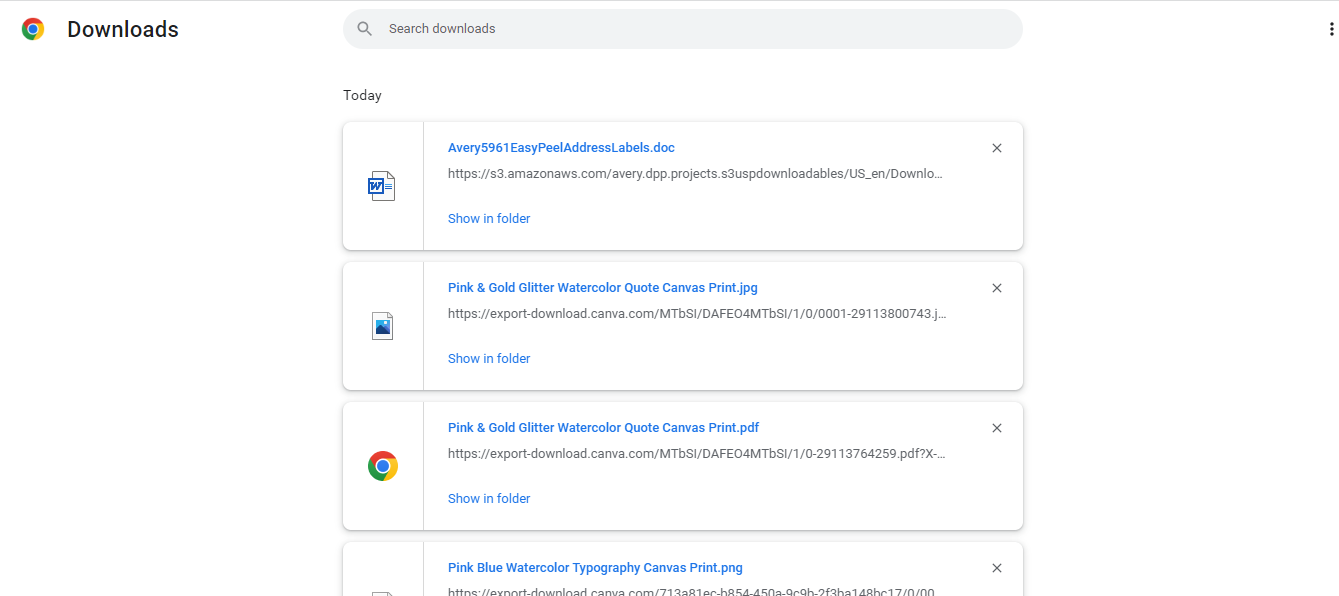
Task: Remove the Canvas Print.pdf entry from list
Action: (996, 428)
